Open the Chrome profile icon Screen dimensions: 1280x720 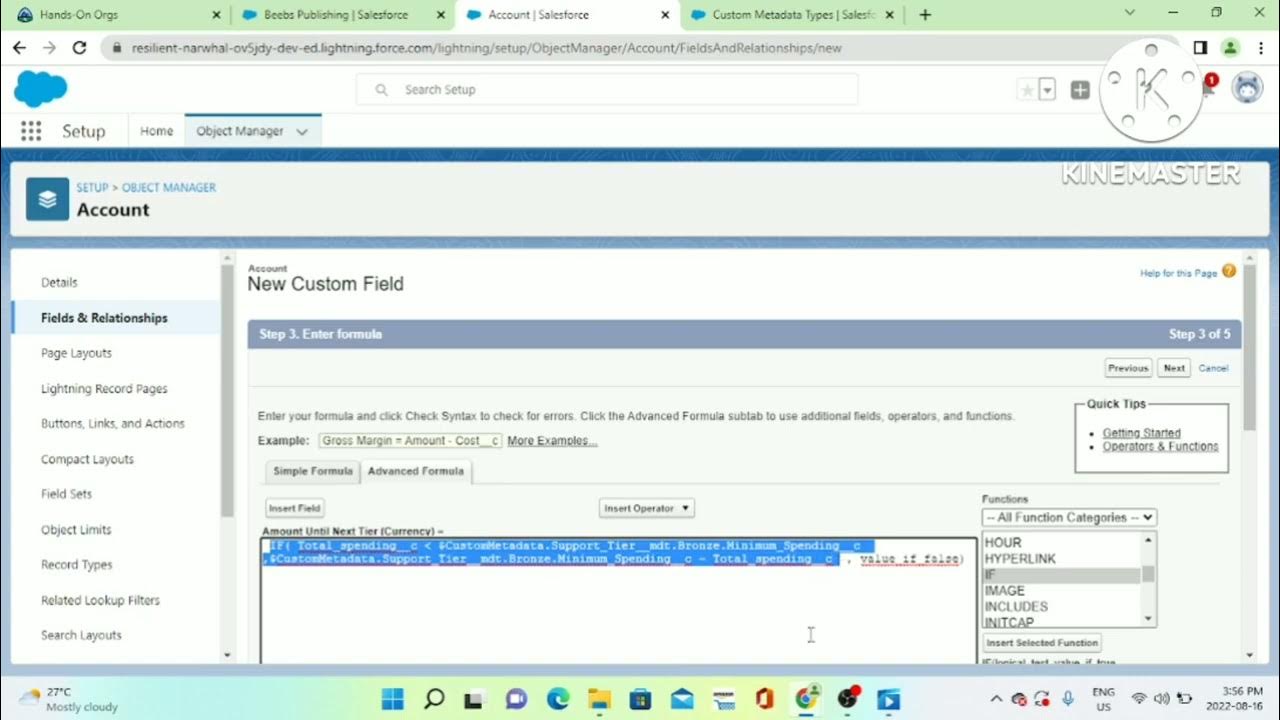click(1230, 47)
